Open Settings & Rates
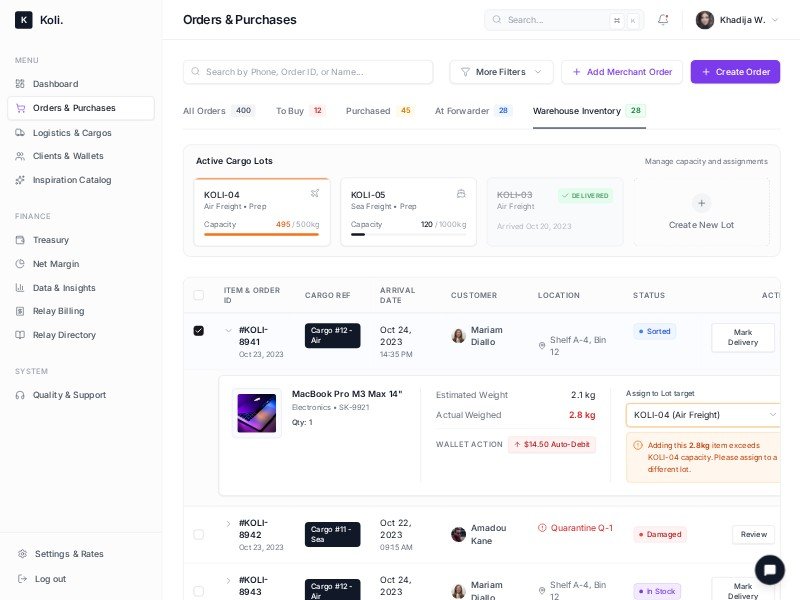The width and height of the screenshot is (800, 600). 68,554
